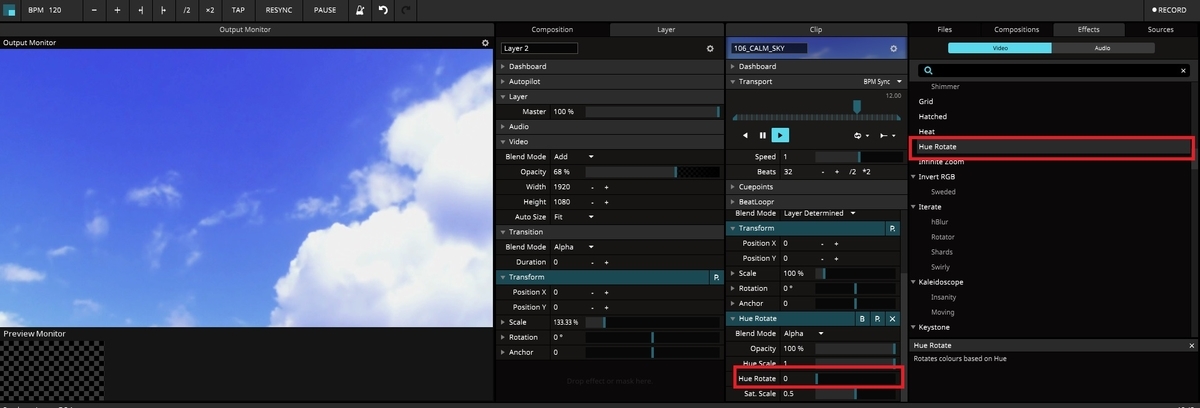Open the Sources tab
This screenshot has height=408, width=1200.
pyautogui.click(x=1160, y=30)
